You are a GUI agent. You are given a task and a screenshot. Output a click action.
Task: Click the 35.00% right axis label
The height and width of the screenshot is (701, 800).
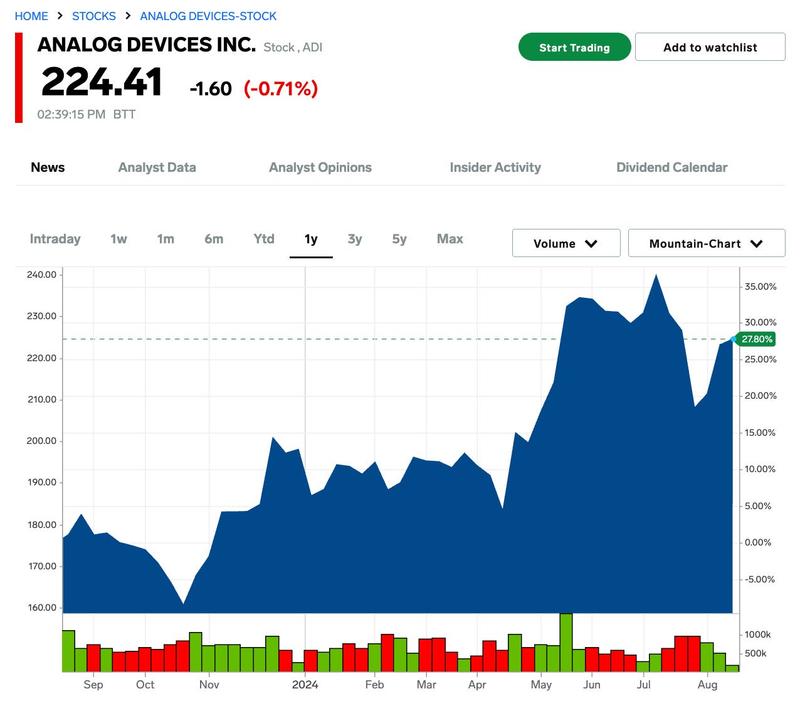[x=760, y=287]
